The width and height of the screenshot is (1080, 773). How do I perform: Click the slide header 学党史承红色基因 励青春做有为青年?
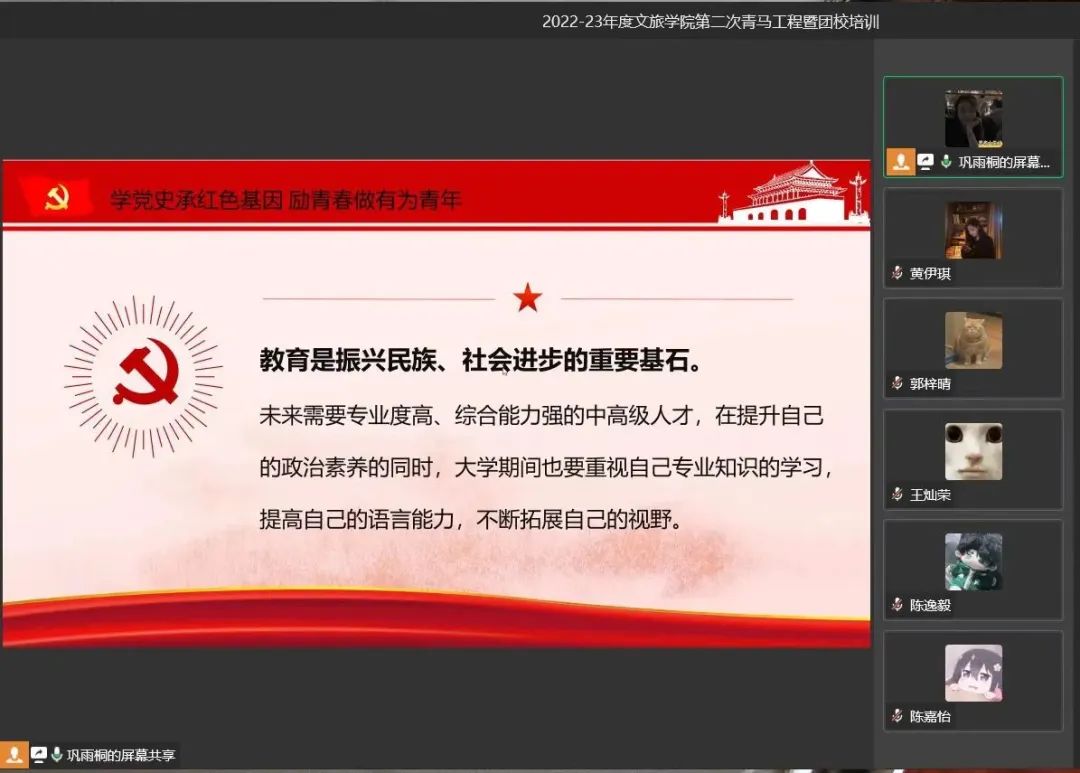pos(286,200)
